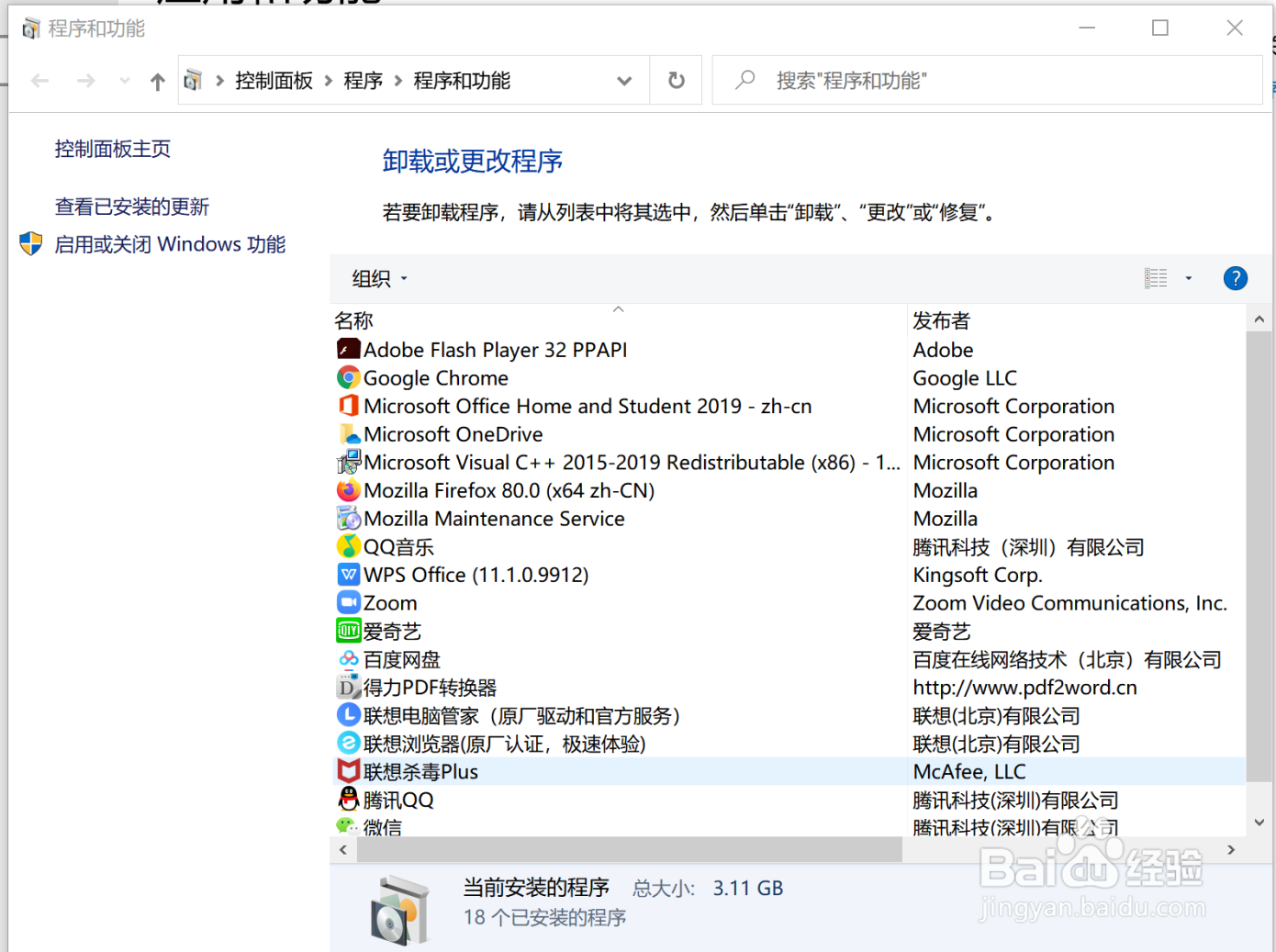This screenshot has height=952, width=1276.
Task: Sort list by clicking 发布者 column header
Action: pos(941,320)
